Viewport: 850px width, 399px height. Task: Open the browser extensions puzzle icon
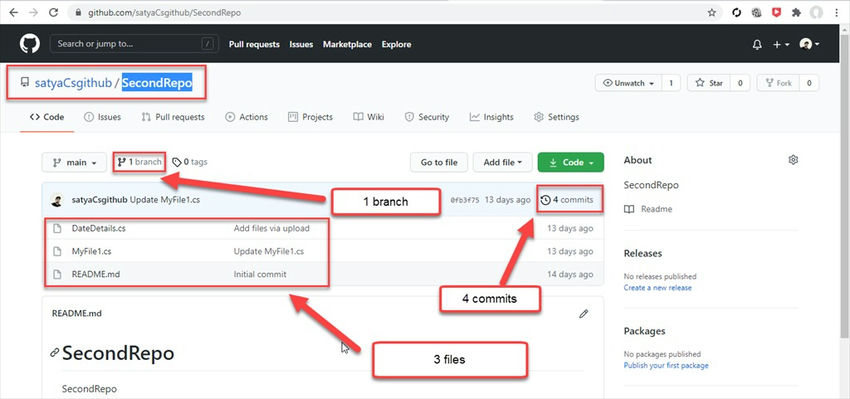pos(796,13)
